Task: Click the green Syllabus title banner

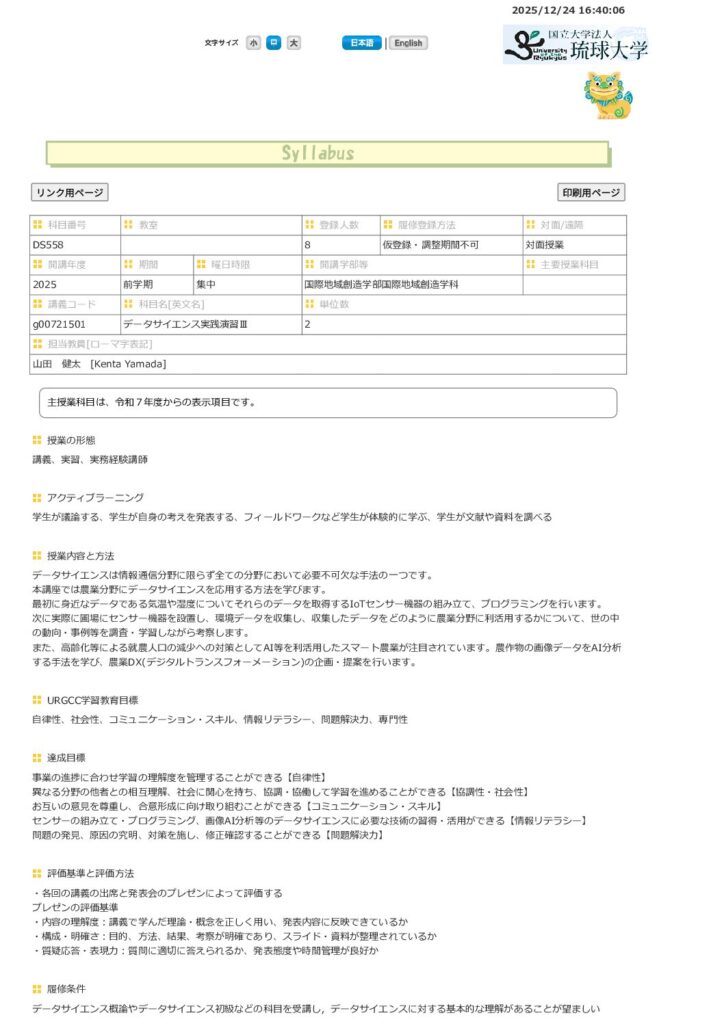Action: (327, 154)
